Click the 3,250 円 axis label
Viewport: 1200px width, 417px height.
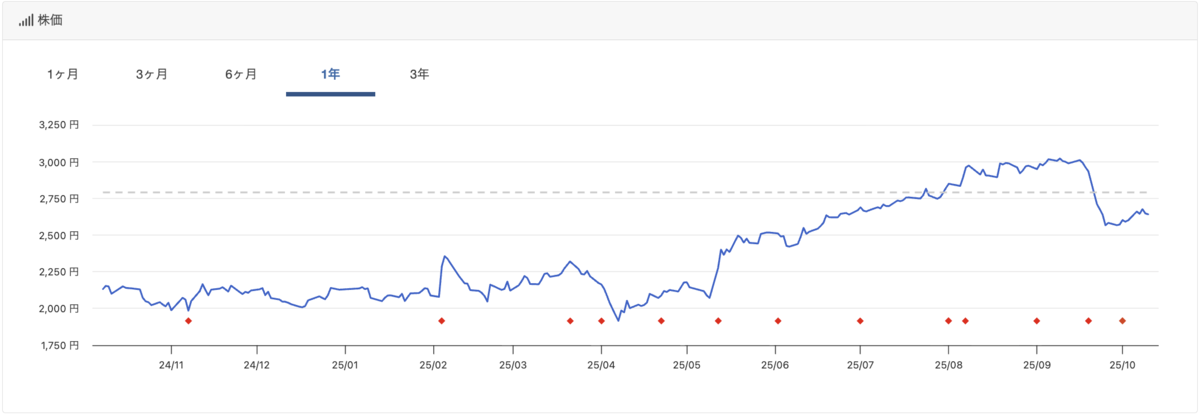pyautogui.click(x=57, y=125)
